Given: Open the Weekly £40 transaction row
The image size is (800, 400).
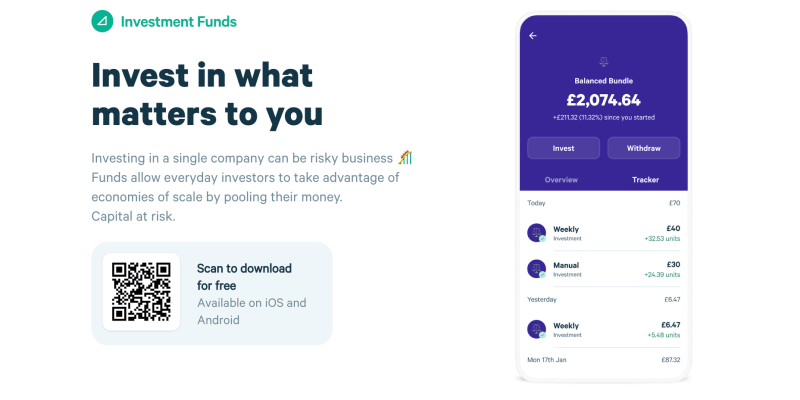Looking at the screenshot, I should pyautogui.click(x=604, y=233).
